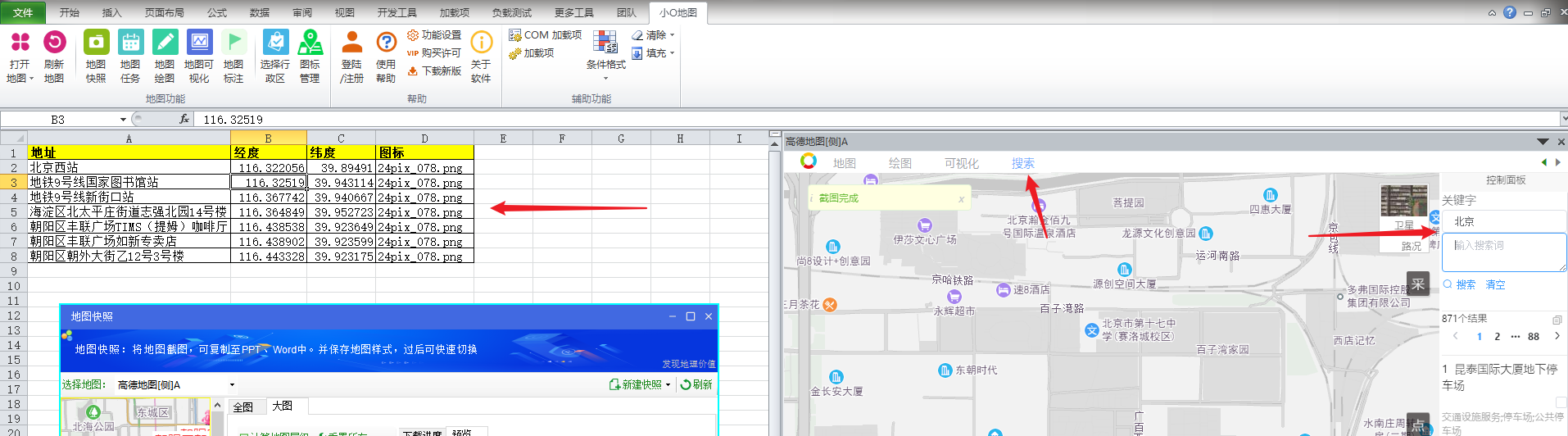The width and height of the screenshot is (1568, 436).
Task: Click the 采 collect button on map
Action: 1418,284
